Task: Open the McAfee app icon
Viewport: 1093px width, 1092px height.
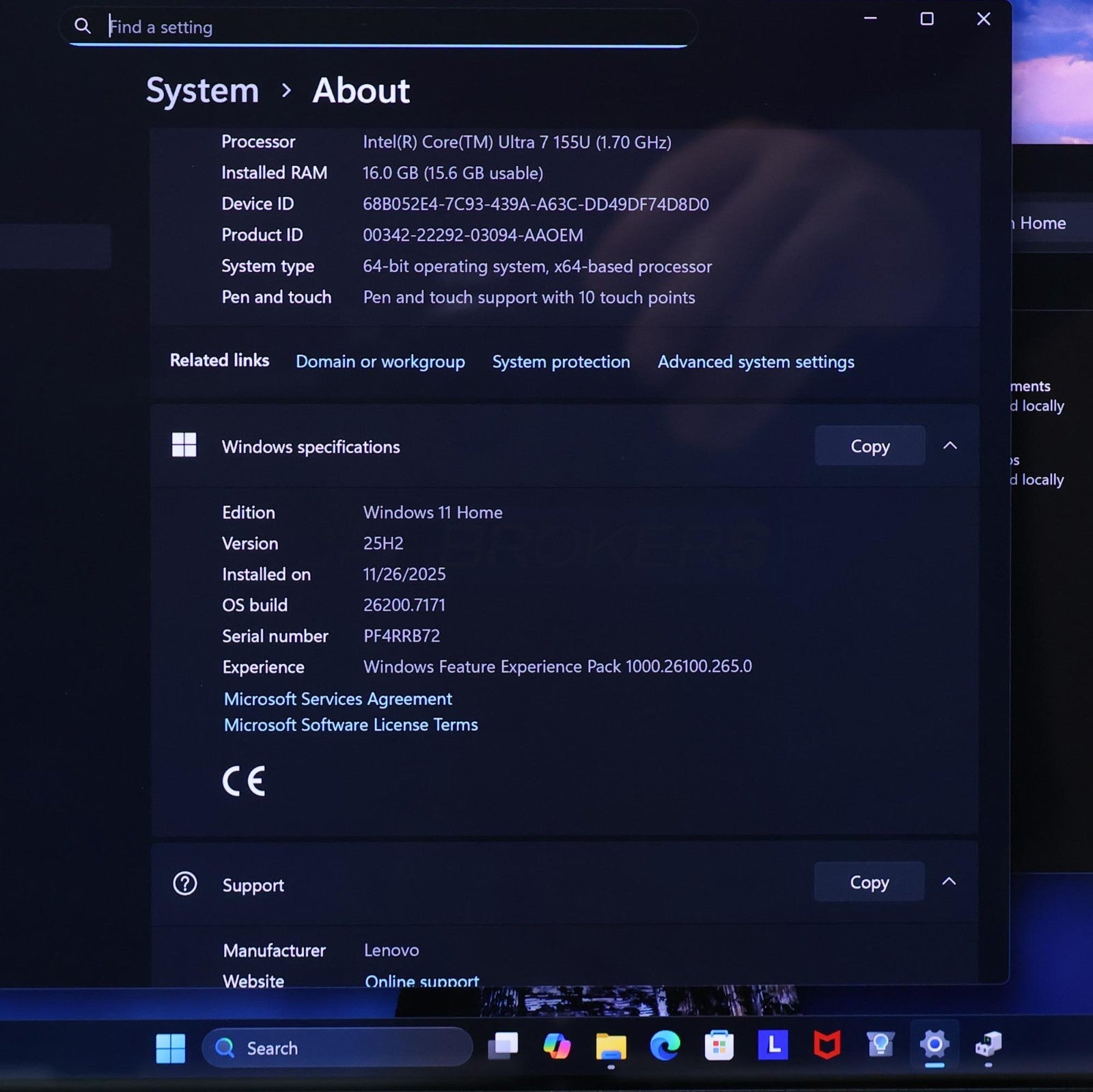Action: tap(827, 1046)
